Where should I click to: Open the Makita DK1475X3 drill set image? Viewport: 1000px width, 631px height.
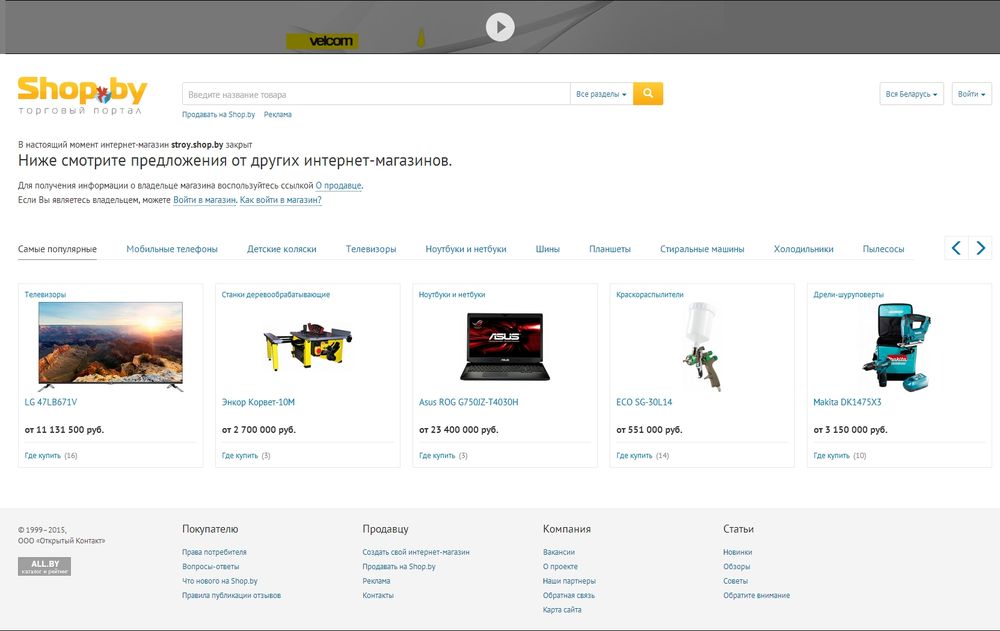pyautogui.click(x=899, y=346)
